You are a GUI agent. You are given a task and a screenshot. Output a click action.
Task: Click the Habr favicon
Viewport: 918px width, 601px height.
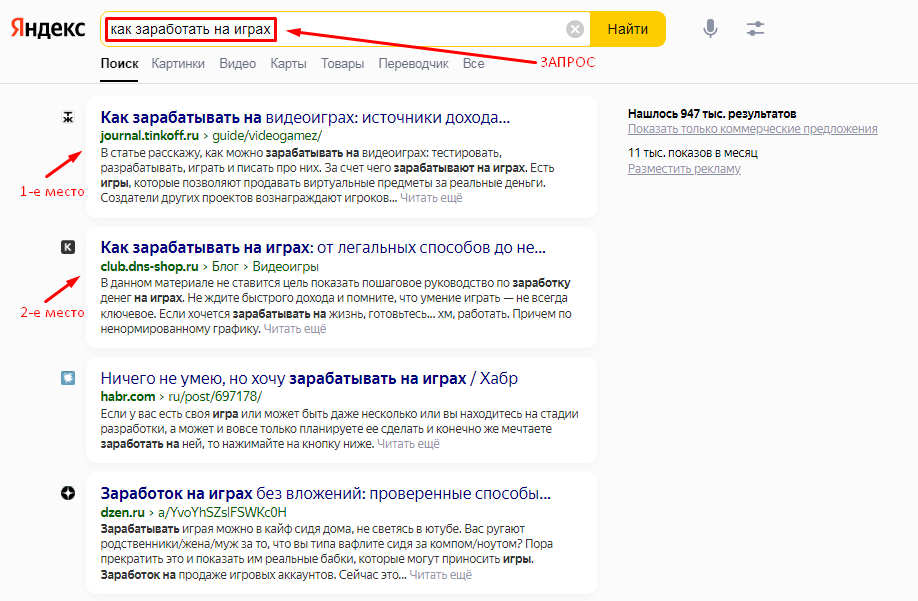[68, 378]
